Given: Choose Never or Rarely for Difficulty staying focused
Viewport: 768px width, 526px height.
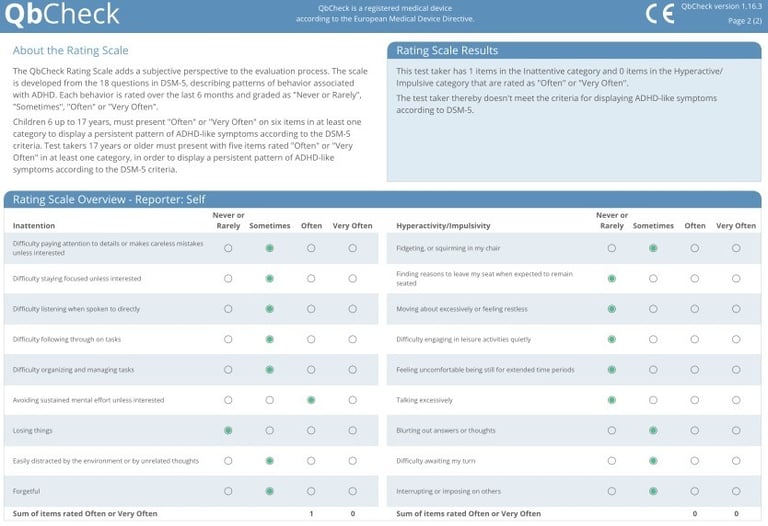Looking at the screenshot, I should pyautogui.click(x=228, y=278).
